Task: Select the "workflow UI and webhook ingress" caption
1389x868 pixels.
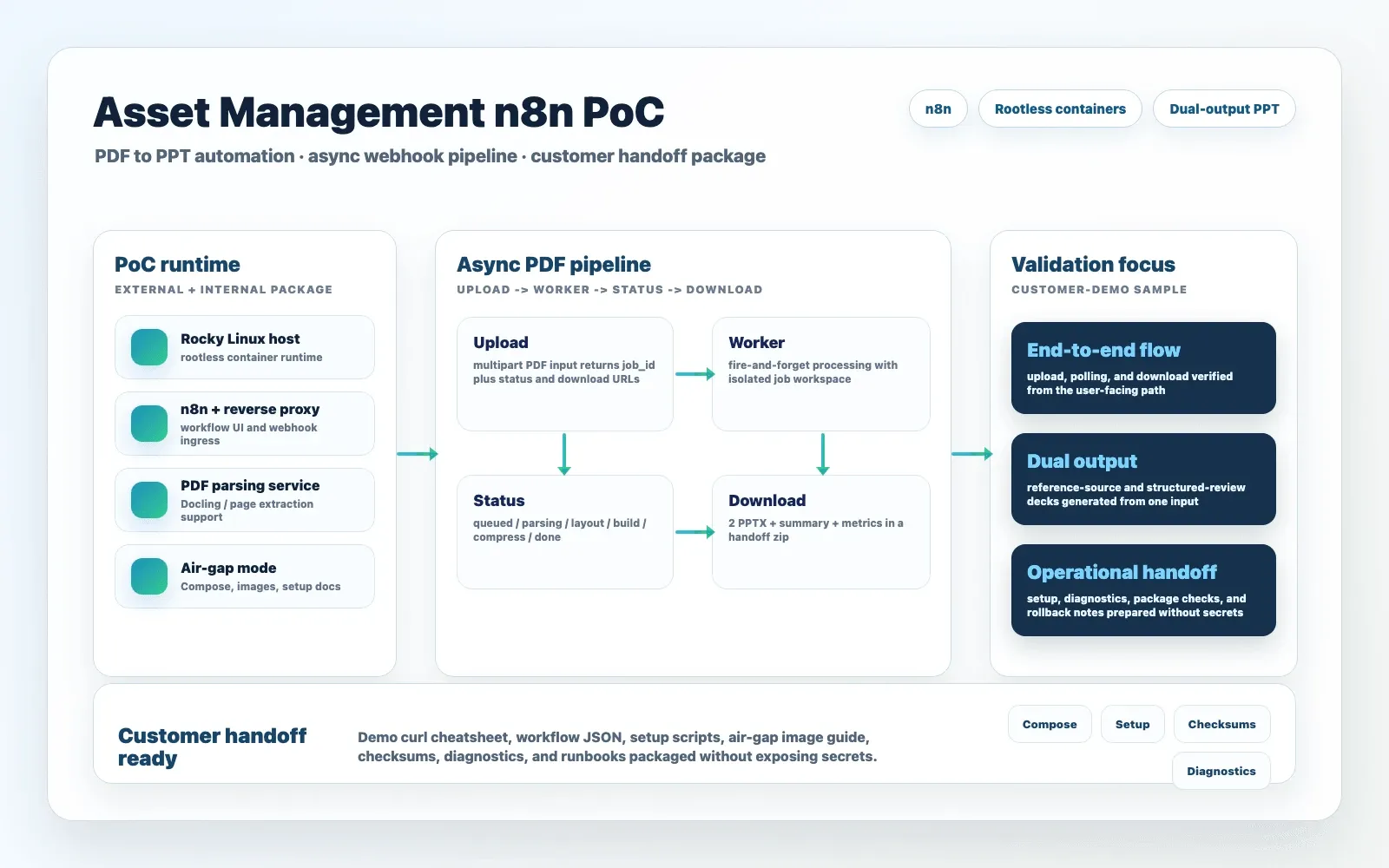Action: coord(249,434)
